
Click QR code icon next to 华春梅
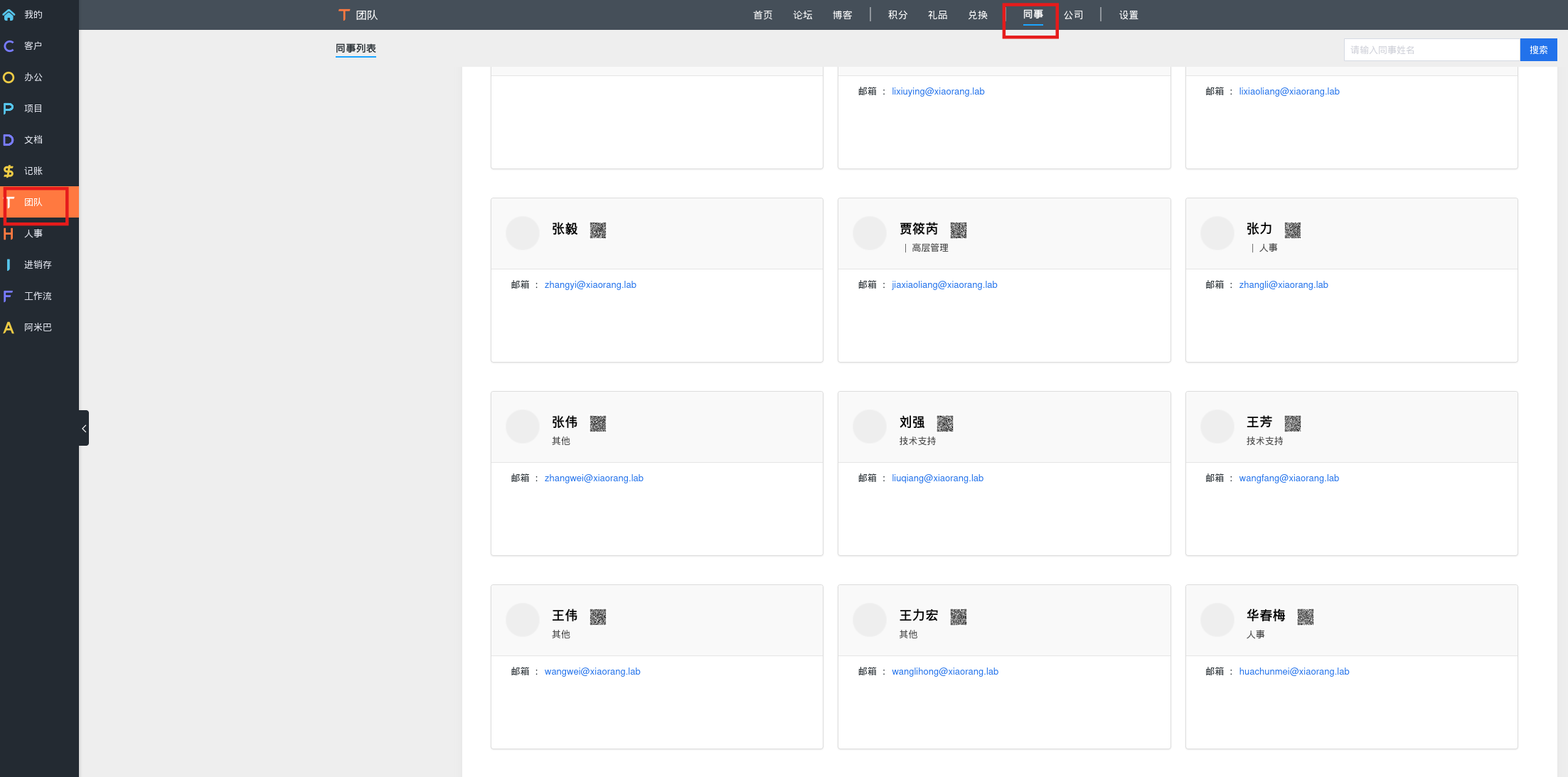click(1305, 617)
